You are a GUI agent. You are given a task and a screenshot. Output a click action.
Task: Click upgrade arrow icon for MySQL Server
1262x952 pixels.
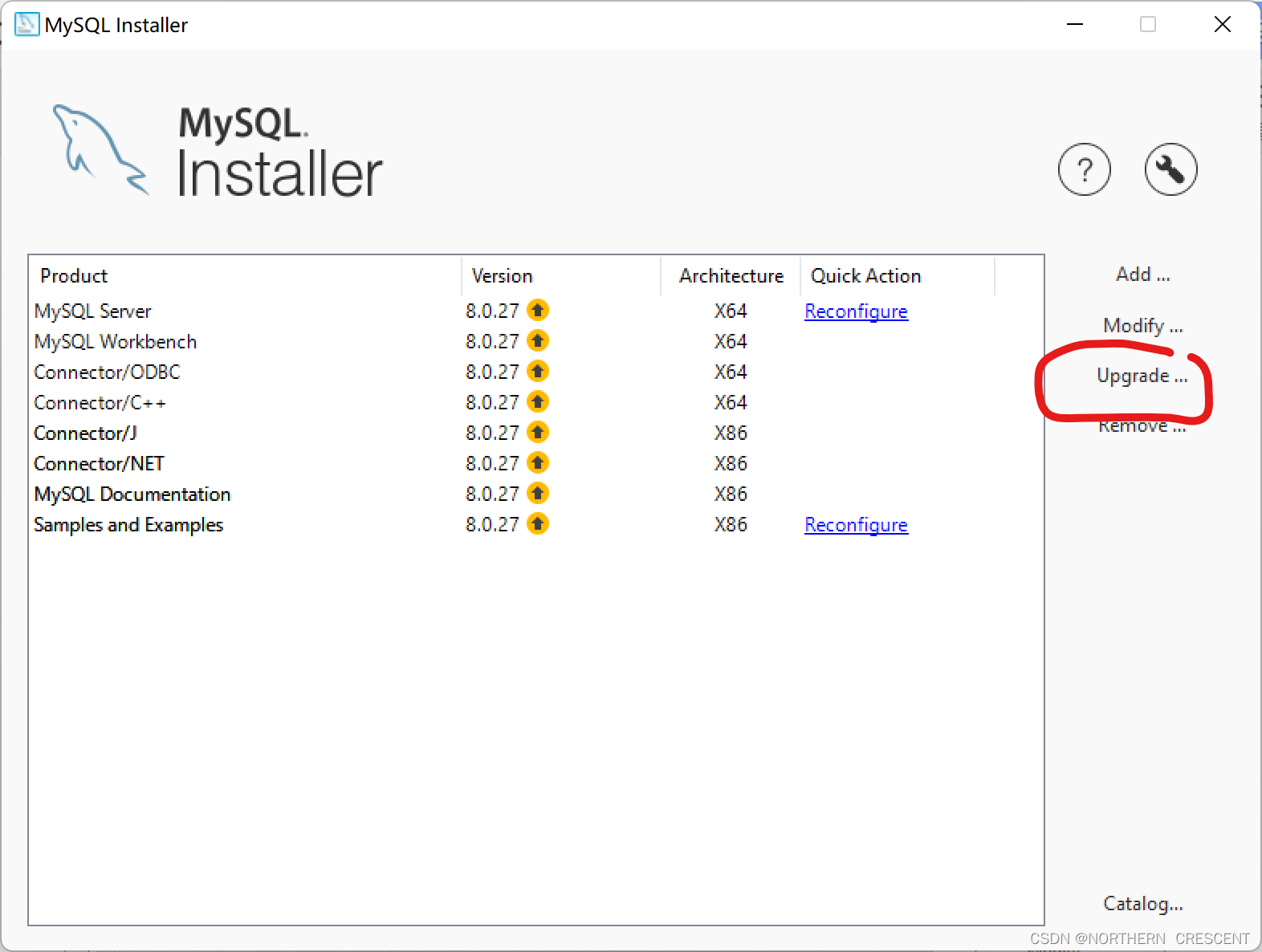[x=538, y=310]
